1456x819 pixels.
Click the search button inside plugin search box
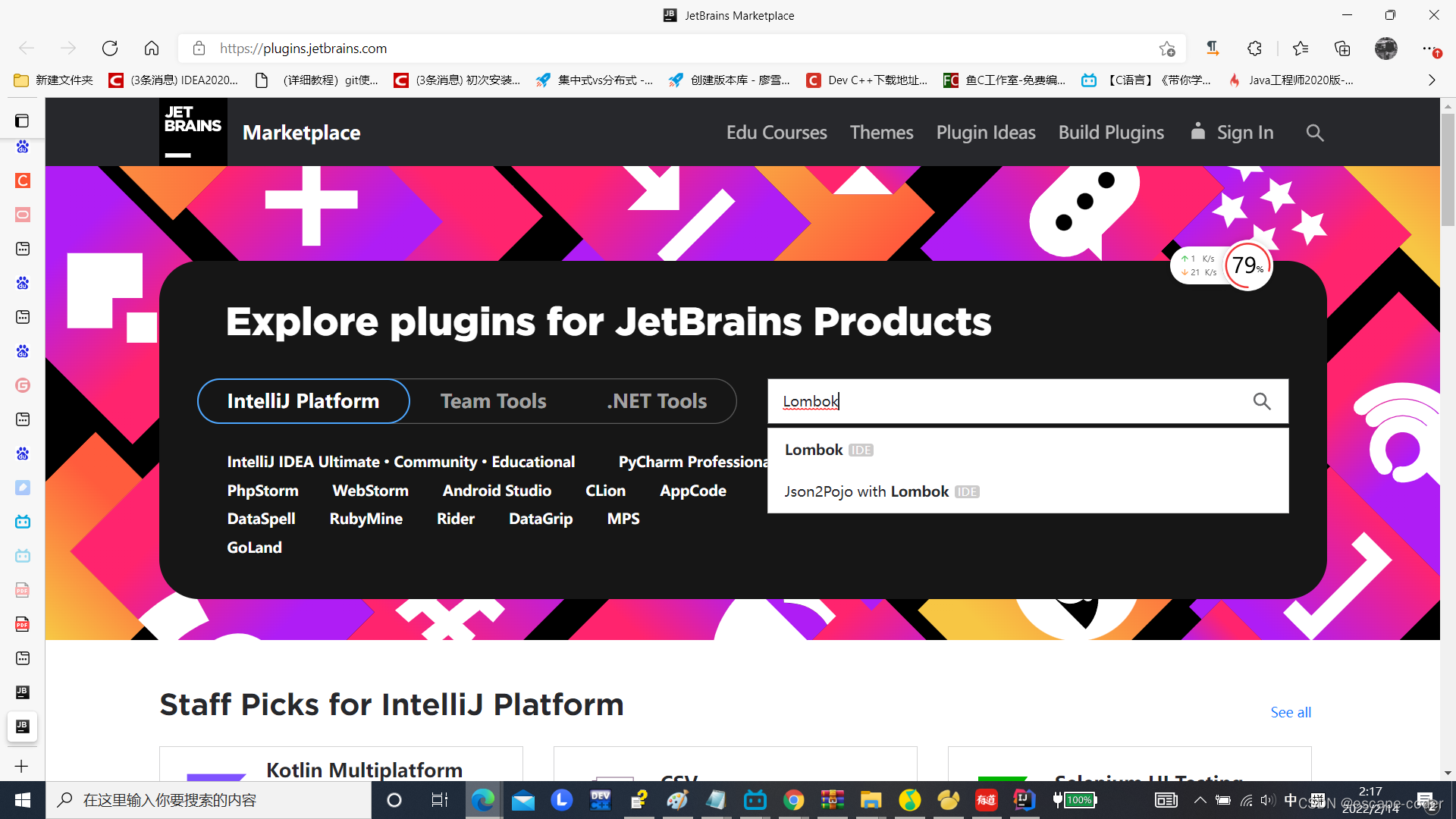pyautogui.click(x=1261, y=401)
